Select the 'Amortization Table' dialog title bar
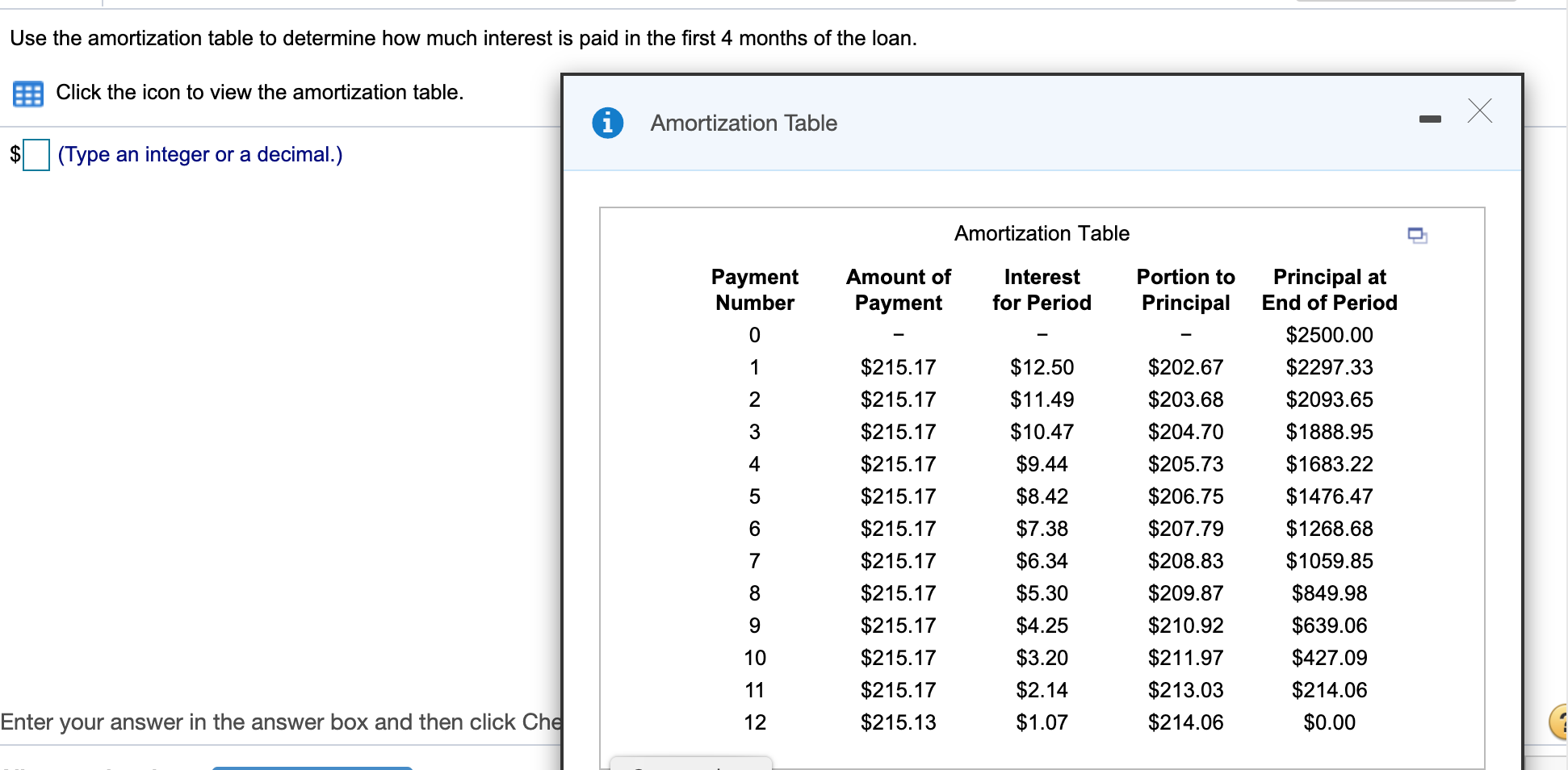 743,123
